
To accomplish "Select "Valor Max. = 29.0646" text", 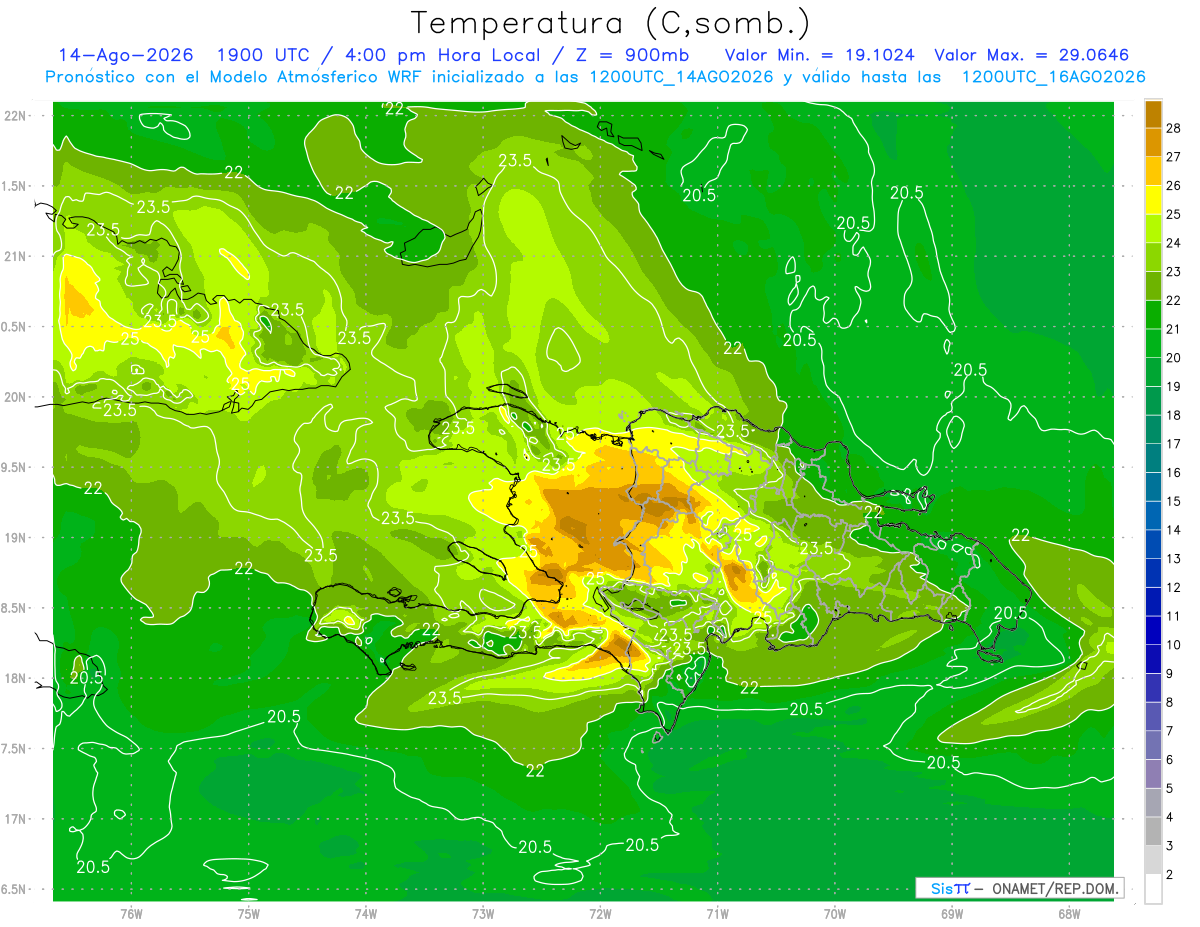I will tap(1032, 55).
